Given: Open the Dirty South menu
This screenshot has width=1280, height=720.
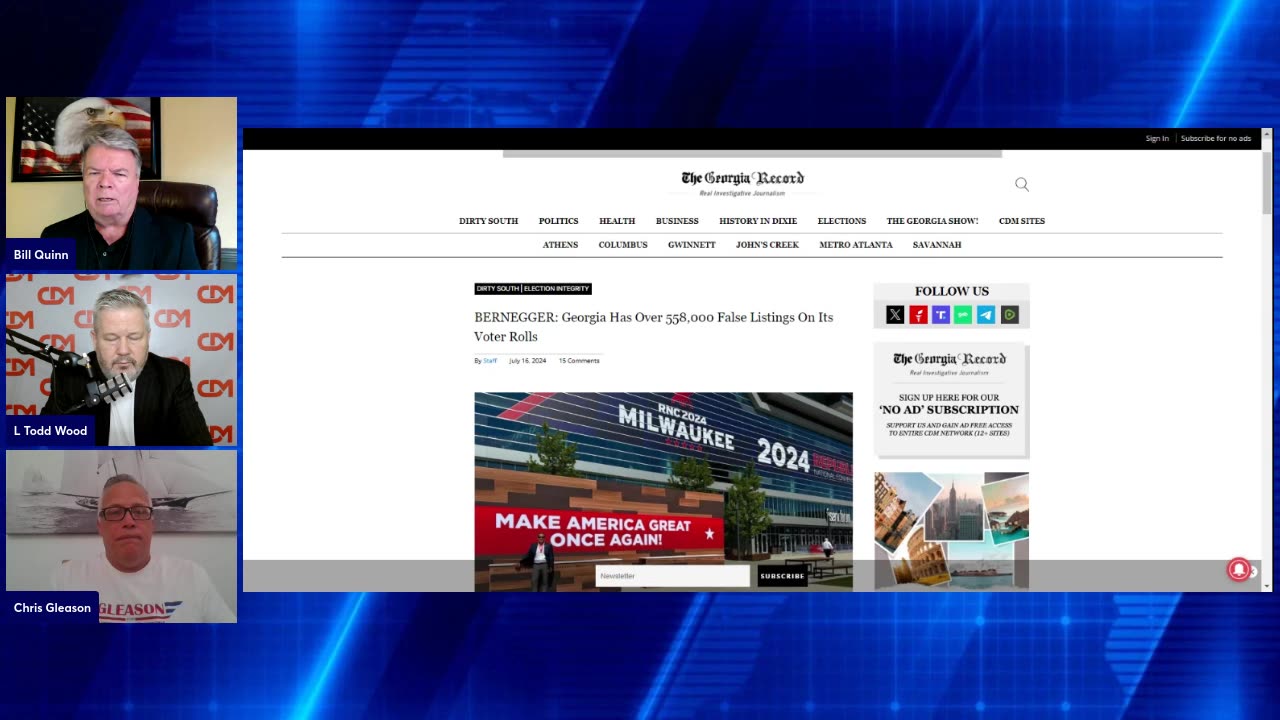Looking at the screenshot, I should coord(488,221).
